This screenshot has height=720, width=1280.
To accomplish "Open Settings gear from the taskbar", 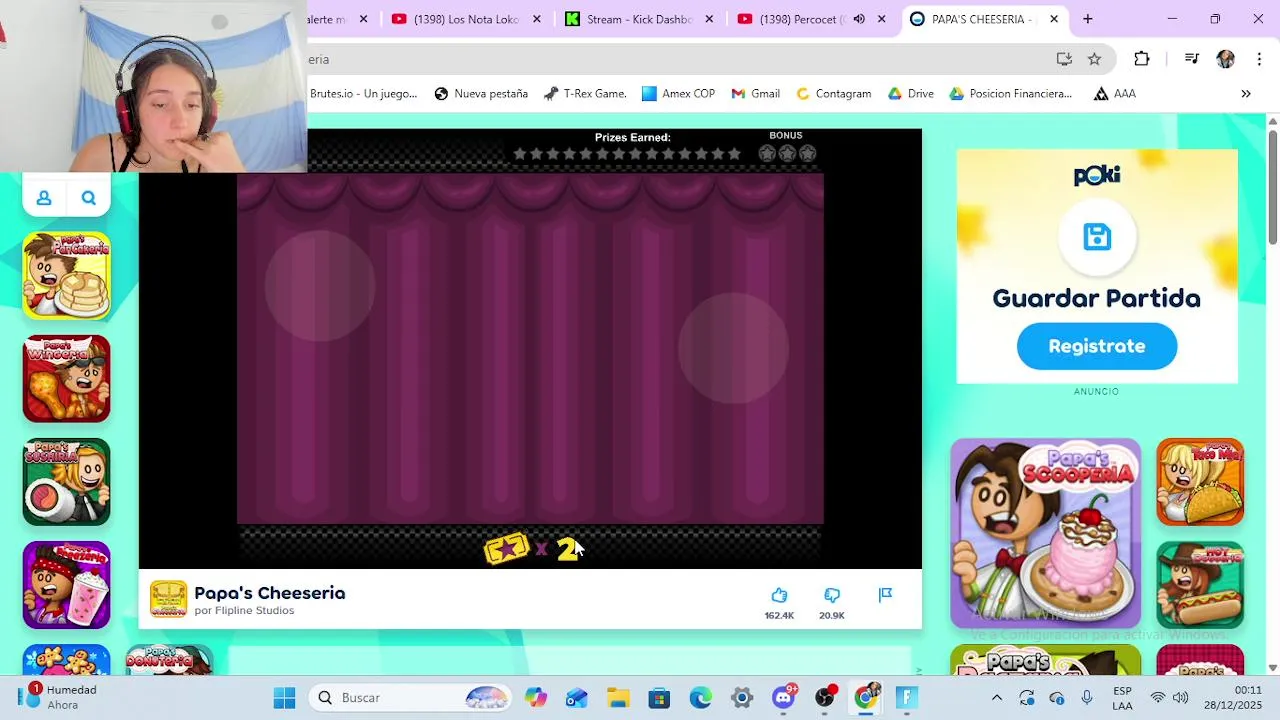I will coord(741,698).
